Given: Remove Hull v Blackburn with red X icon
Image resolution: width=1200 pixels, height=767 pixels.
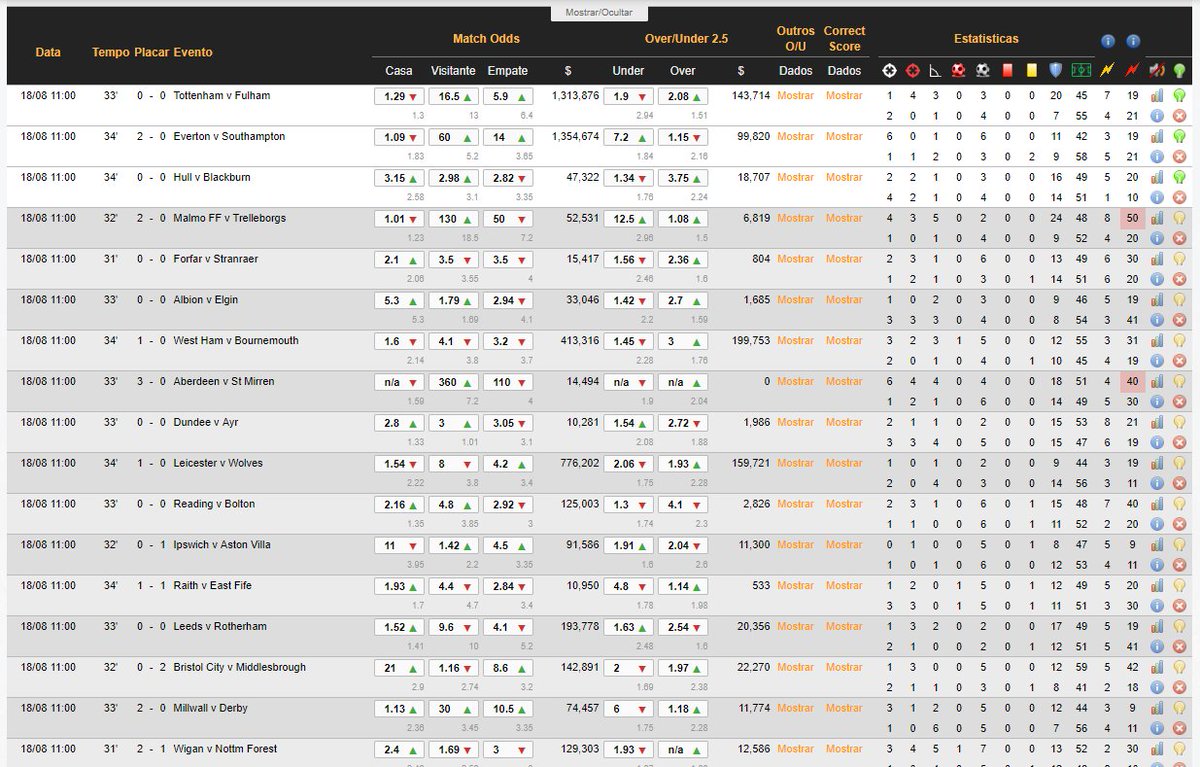Looking at the screenshot, I should coord(1179,198).
